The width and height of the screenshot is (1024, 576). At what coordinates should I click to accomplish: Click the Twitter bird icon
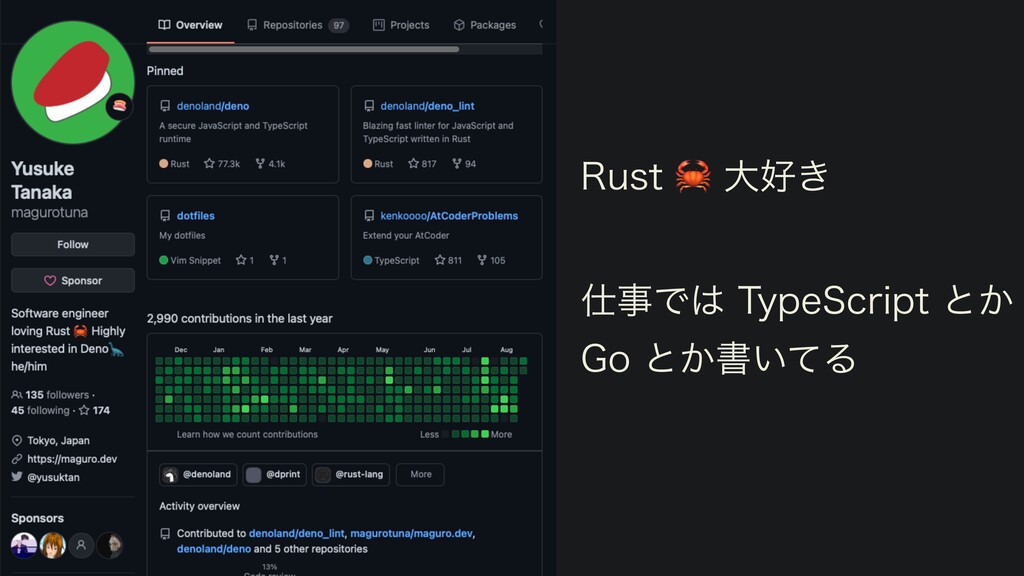tap(17, 477)
